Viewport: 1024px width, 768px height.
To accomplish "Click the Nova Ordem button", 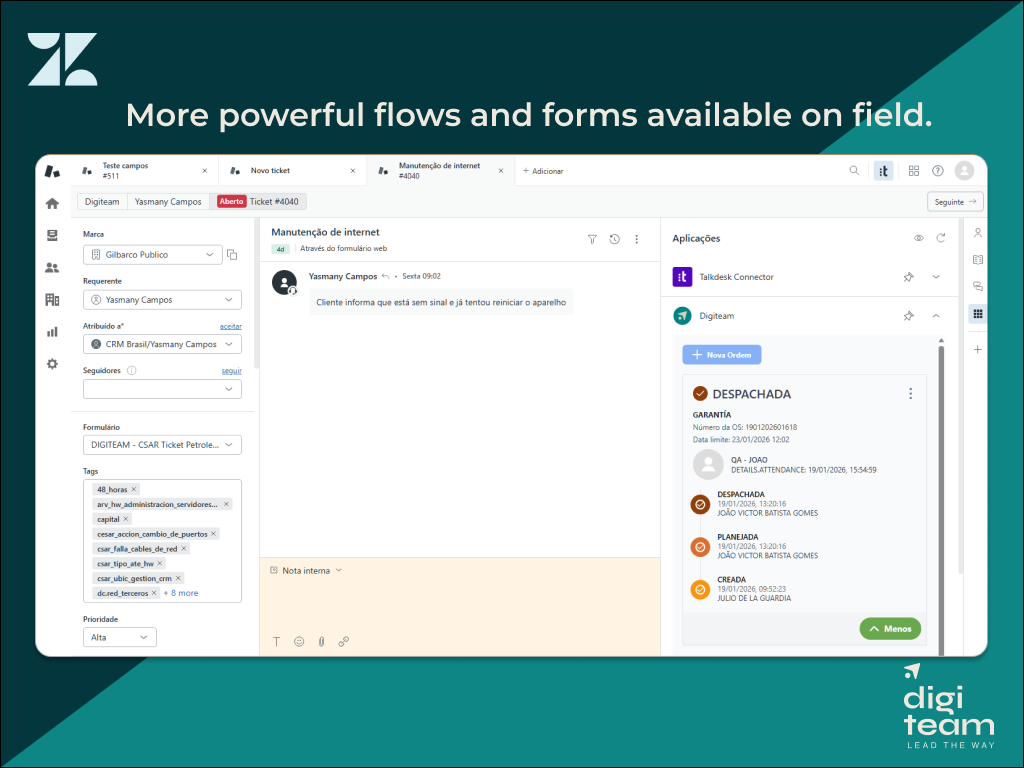I will click(x=722, y=355).
